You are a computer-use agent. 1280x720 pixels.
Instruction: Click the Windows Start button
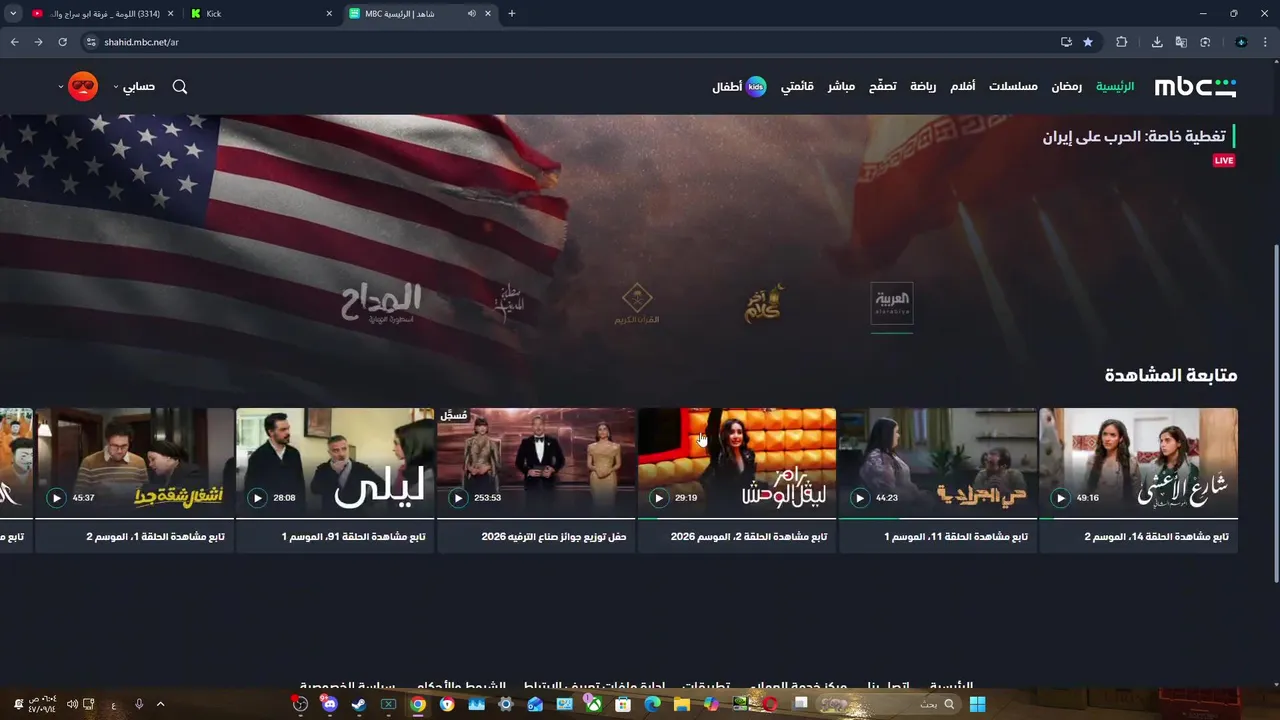click(977, 704)
